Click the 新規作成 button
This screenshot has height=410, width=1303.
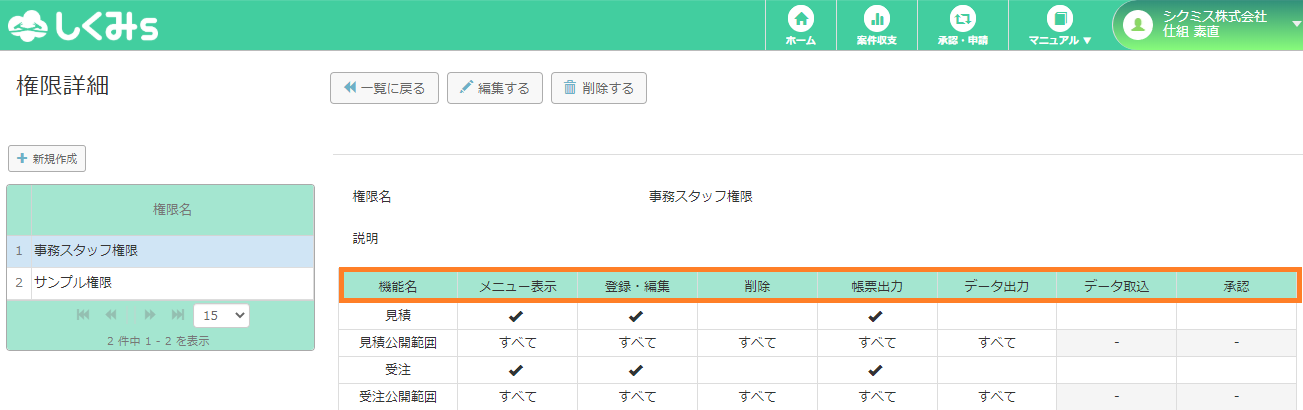click(47, 159)
